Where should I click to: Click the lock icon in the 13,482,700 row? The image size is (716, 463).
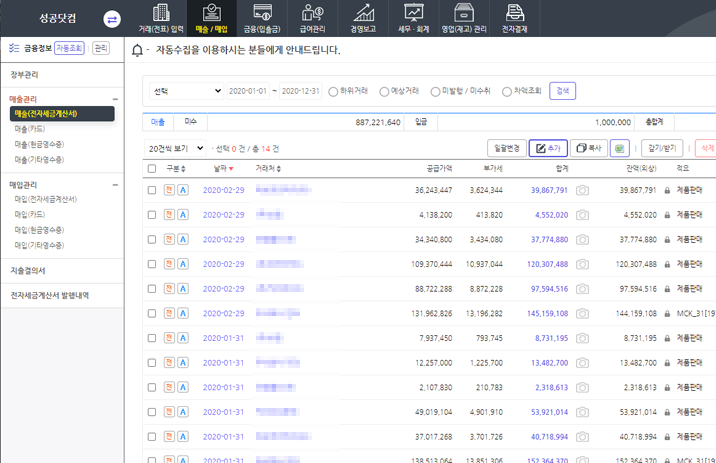pos(667,363)
